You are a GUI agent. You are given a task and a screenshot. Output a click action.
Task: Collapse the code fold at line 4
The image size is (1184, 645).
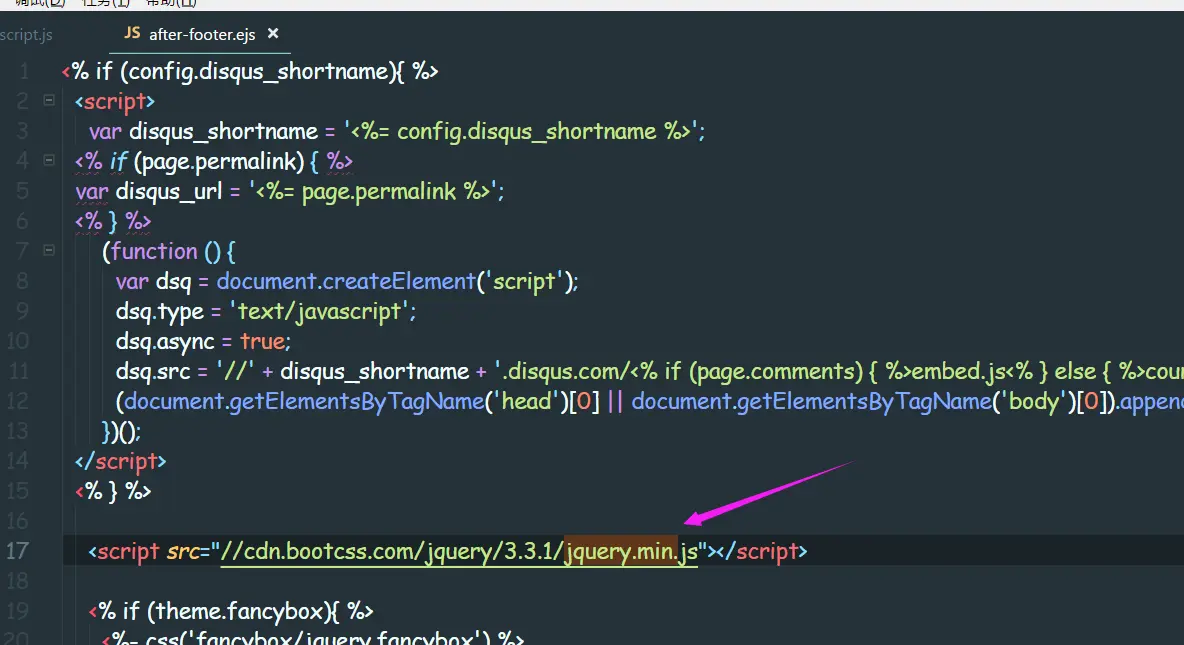49,160
